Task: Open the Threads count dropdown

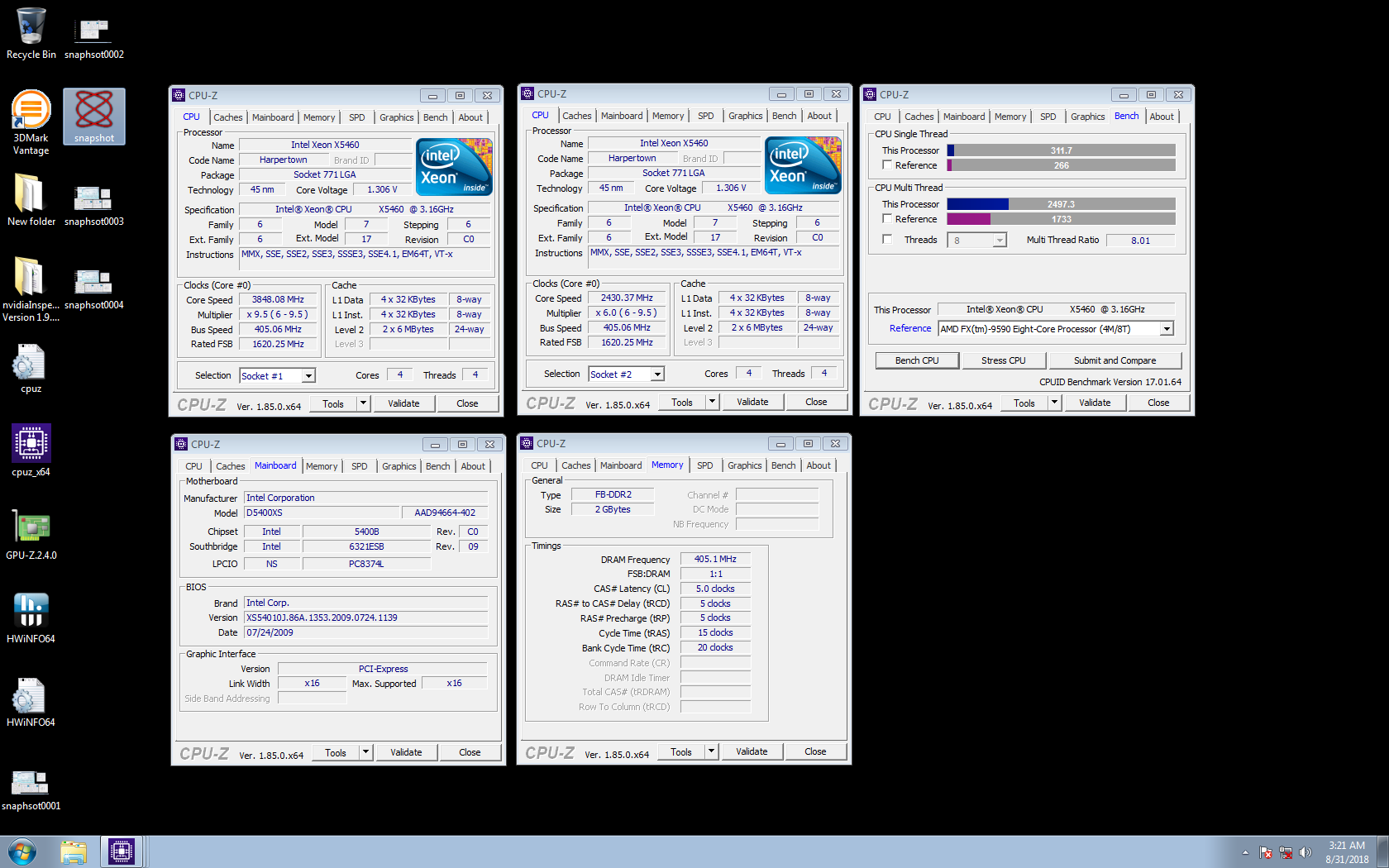Action: [1000, 241]
